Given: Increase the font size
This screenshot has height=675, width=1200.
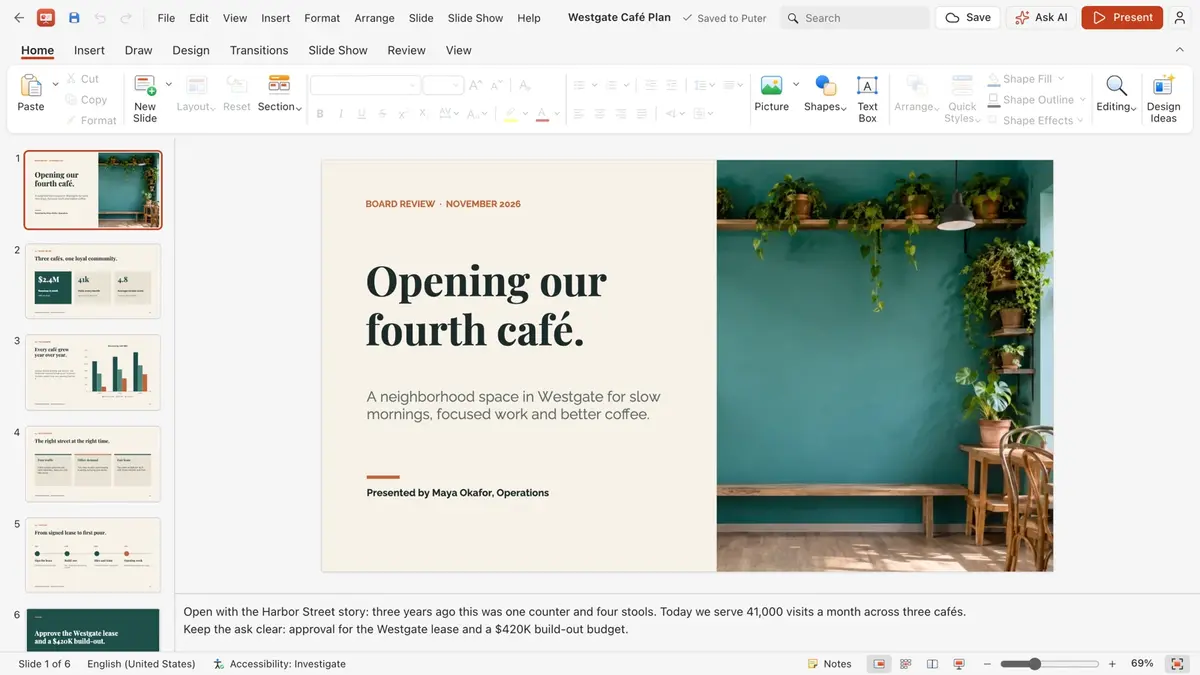Looking at the screenshot, I should [x=476, y=85].
